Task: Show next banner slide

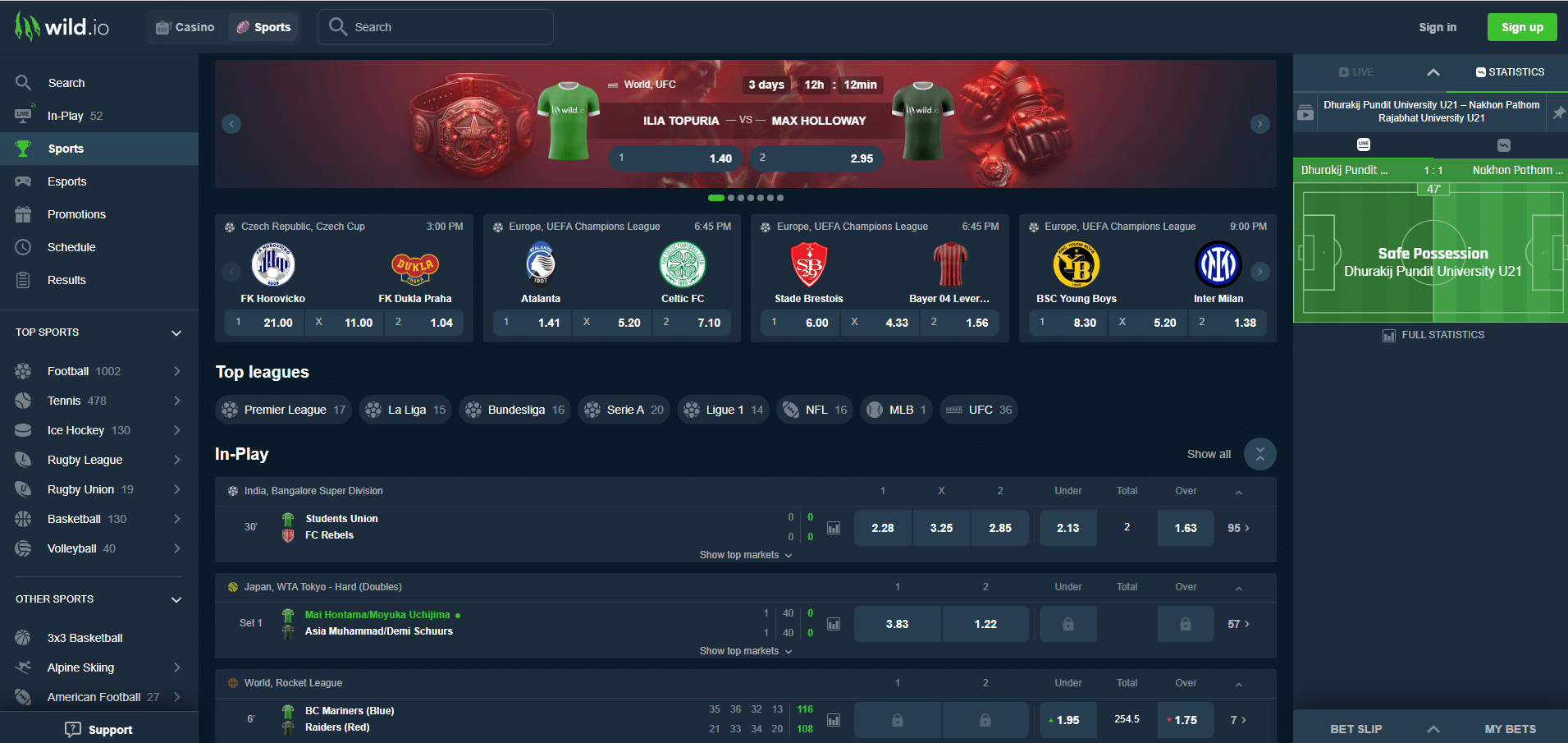Action: point(1260,124)
